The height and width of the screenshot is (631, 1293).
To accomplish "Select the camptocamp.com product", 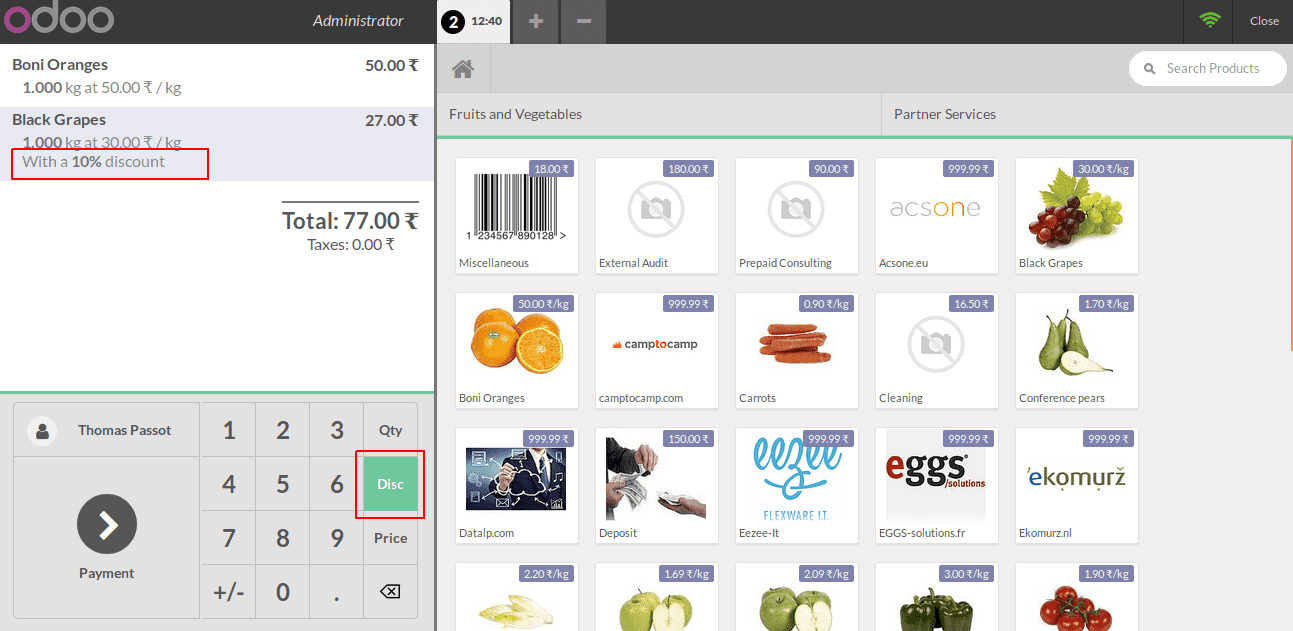I will [657, 350].
